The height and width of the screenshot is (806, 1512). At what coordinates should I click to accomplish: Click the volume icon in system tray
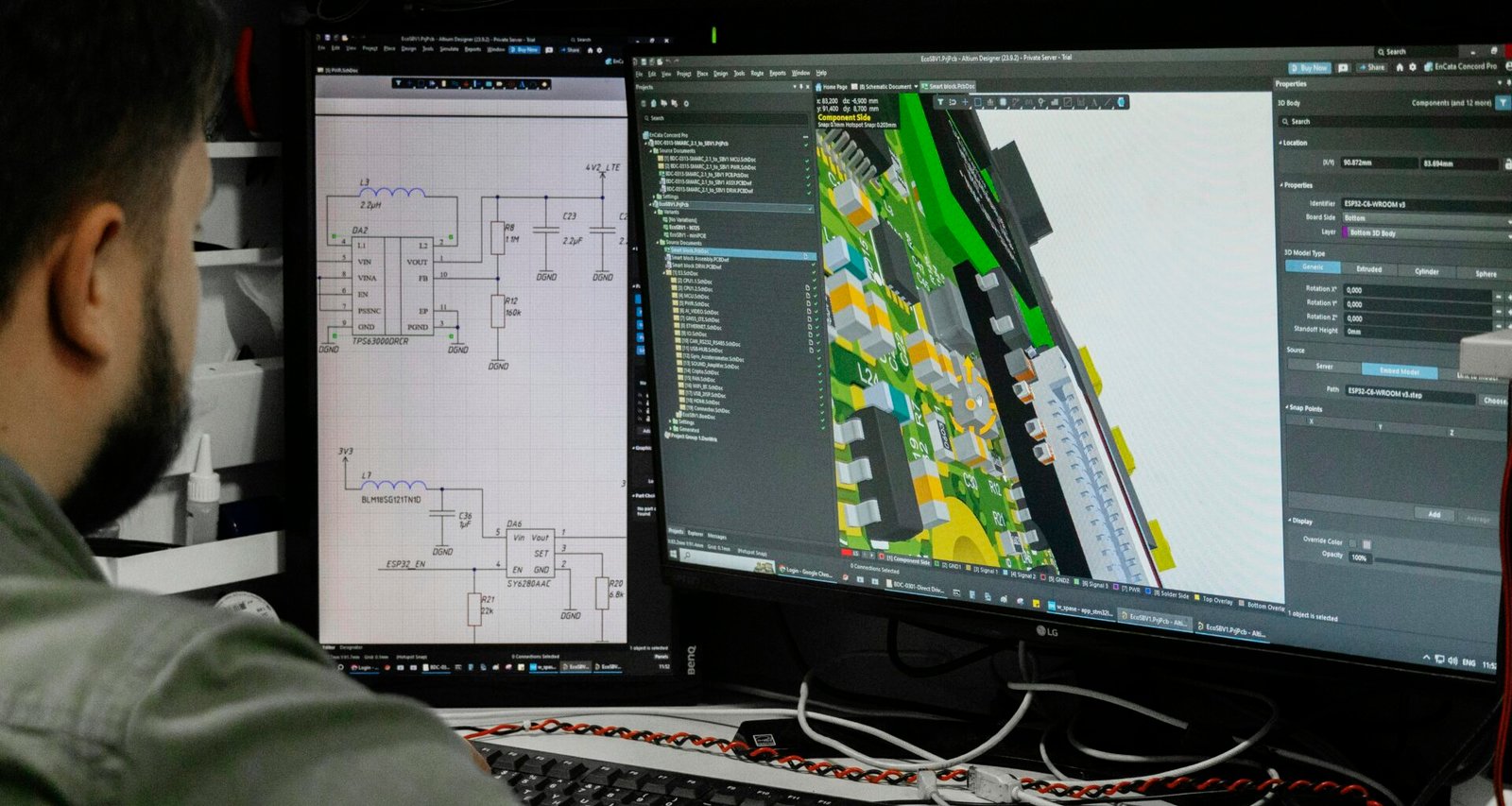(1452, 660)
